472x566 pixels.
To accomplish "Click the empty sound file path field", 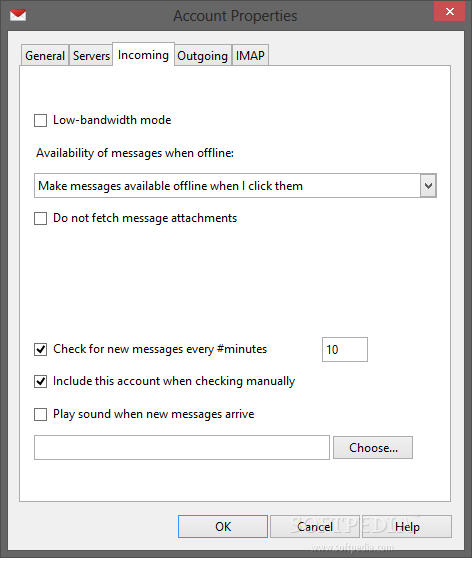I will click(182, 448).
